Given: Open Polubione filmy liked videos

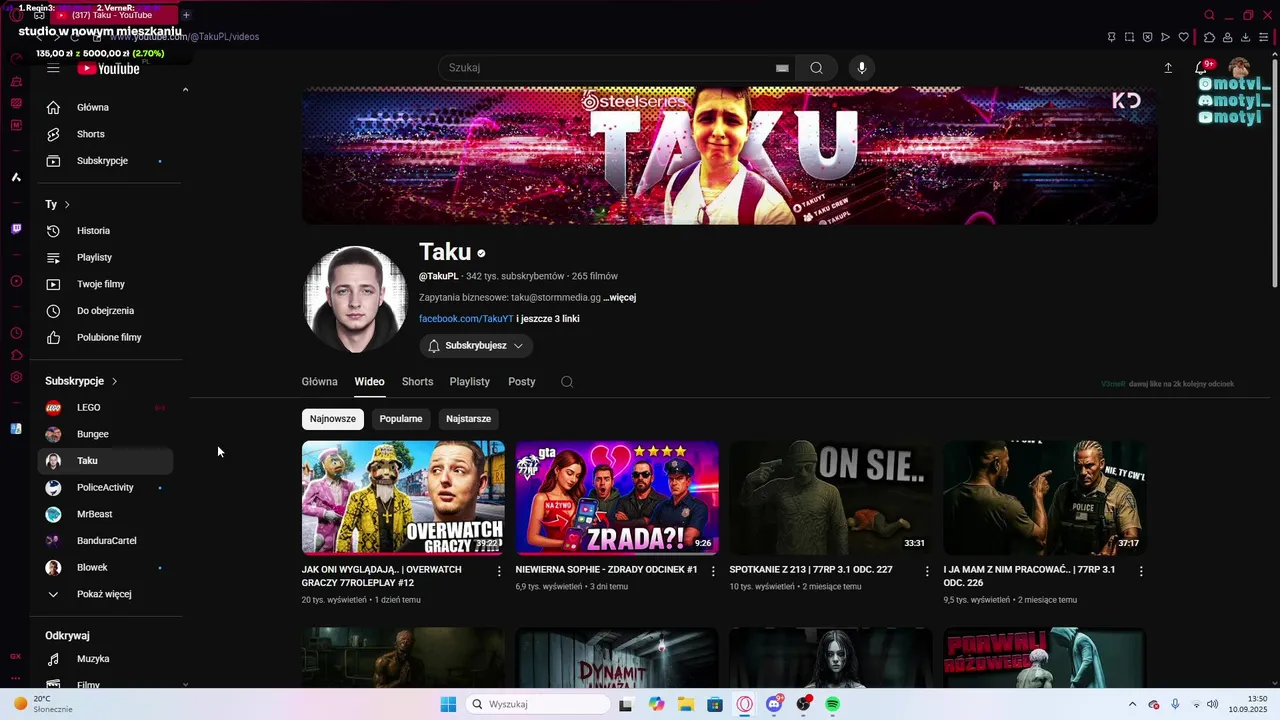Looking at the screenshot, I should (x=105, y=337).
